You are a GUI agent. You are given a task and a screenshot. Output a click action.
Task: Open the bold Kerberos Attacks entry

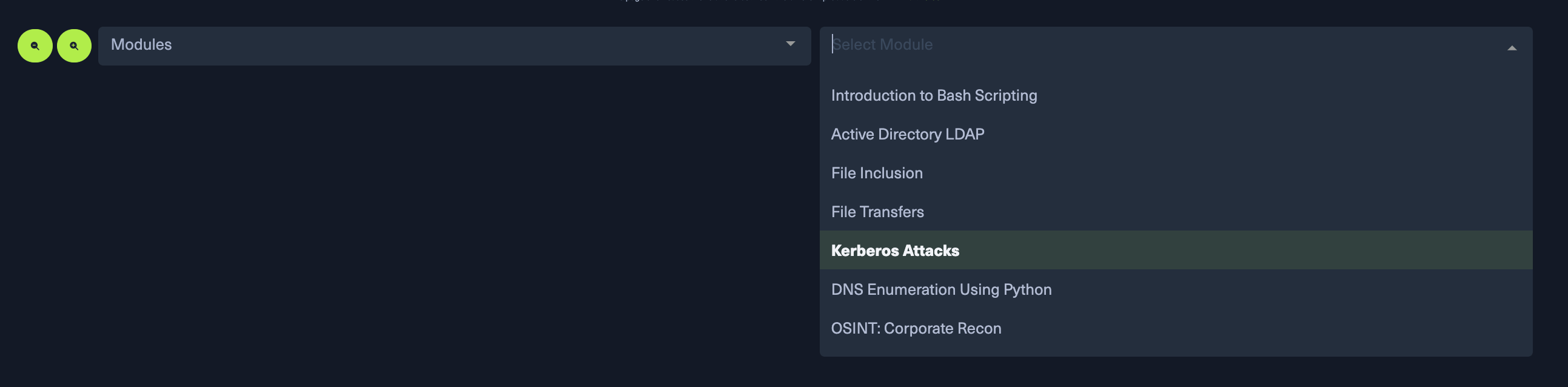[x=895, y=251]
